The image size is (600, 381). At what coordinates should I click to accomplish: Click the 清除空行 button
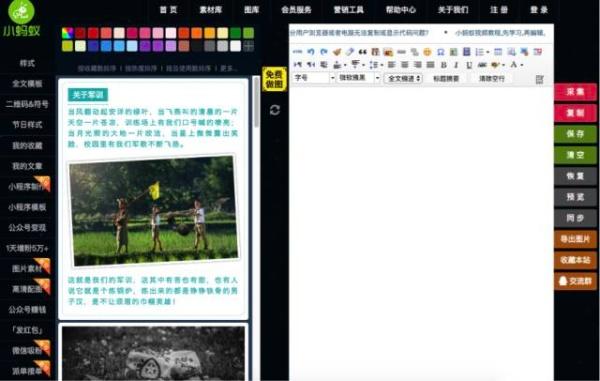(492, 78)
